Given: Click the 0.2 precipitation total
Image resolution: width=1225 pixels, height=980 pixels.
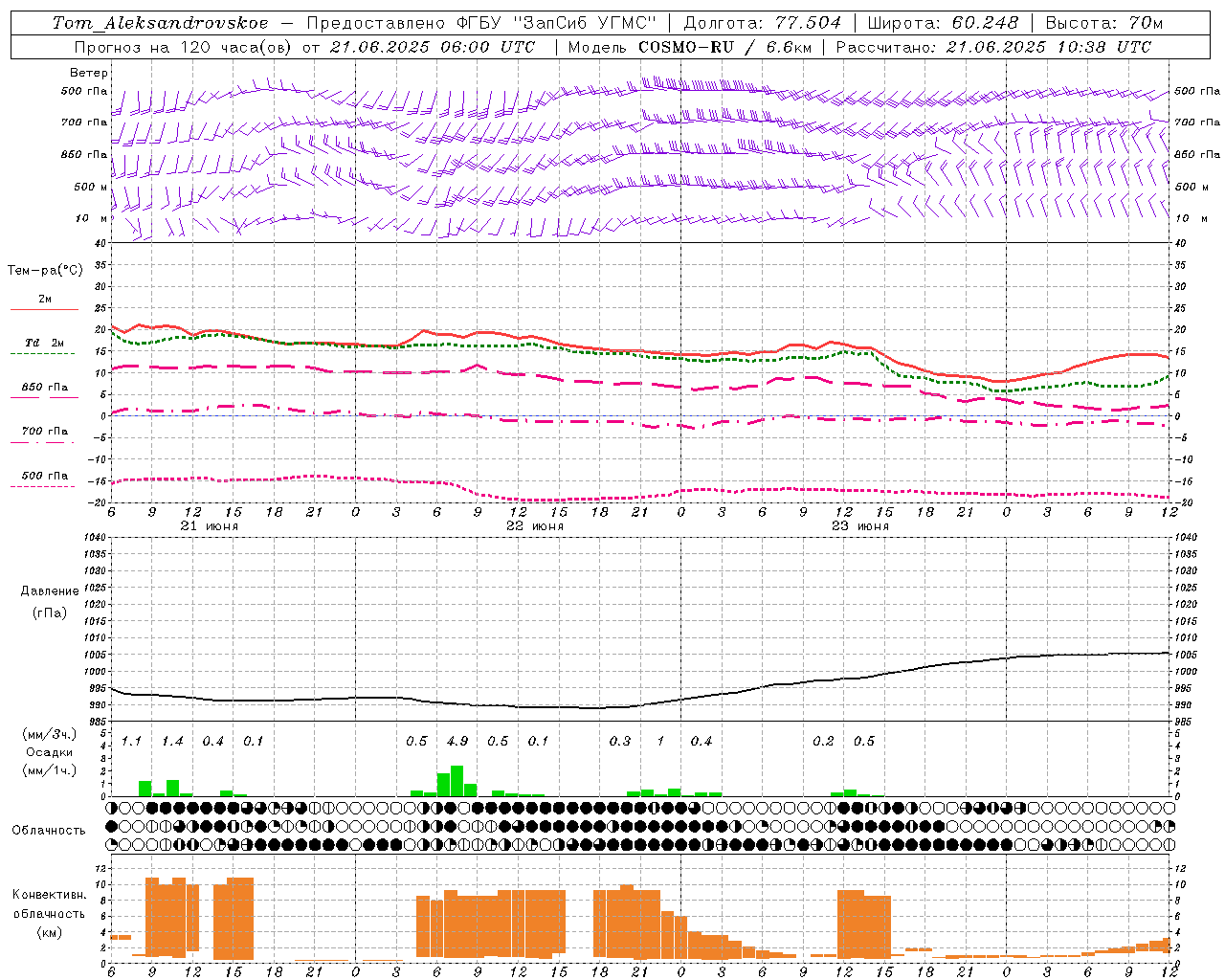Looking at the screenshot, I should (823, 742).
